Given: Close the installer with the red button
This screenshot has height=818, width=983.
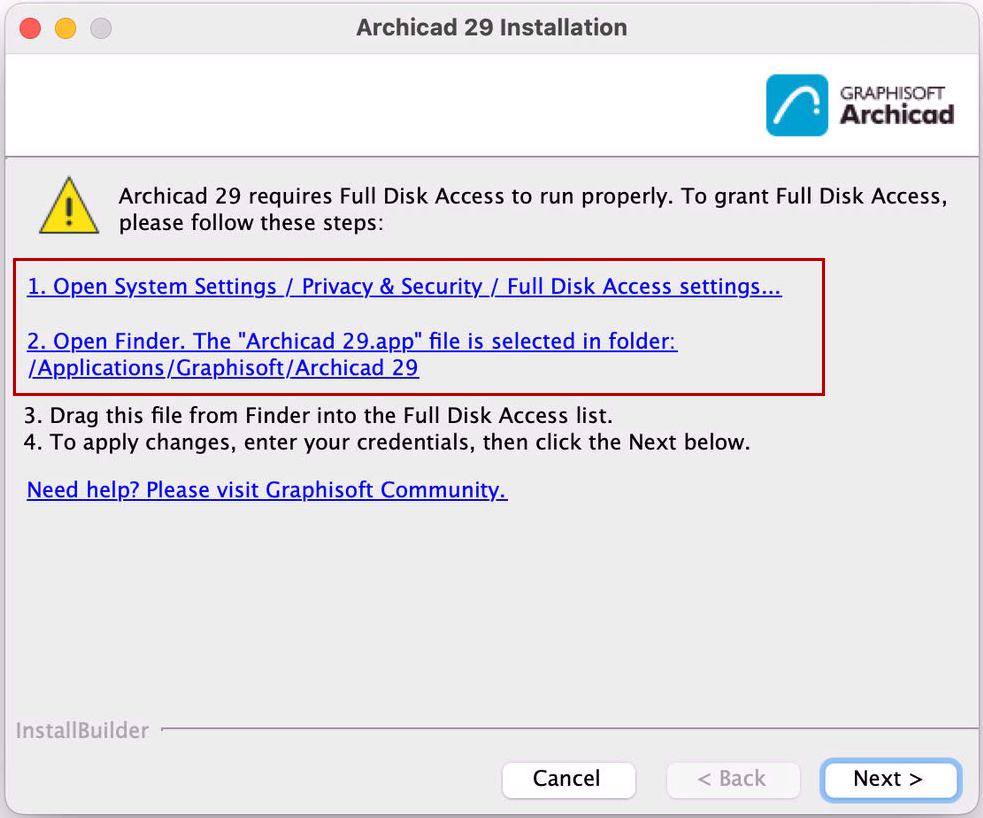Looking at the screenshot, I should 30,28.
